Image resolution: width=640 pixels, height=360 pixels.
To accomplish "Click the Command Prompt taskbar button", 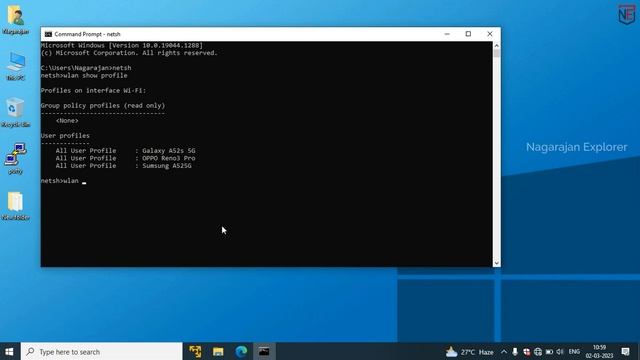I will tap(264, 351).
